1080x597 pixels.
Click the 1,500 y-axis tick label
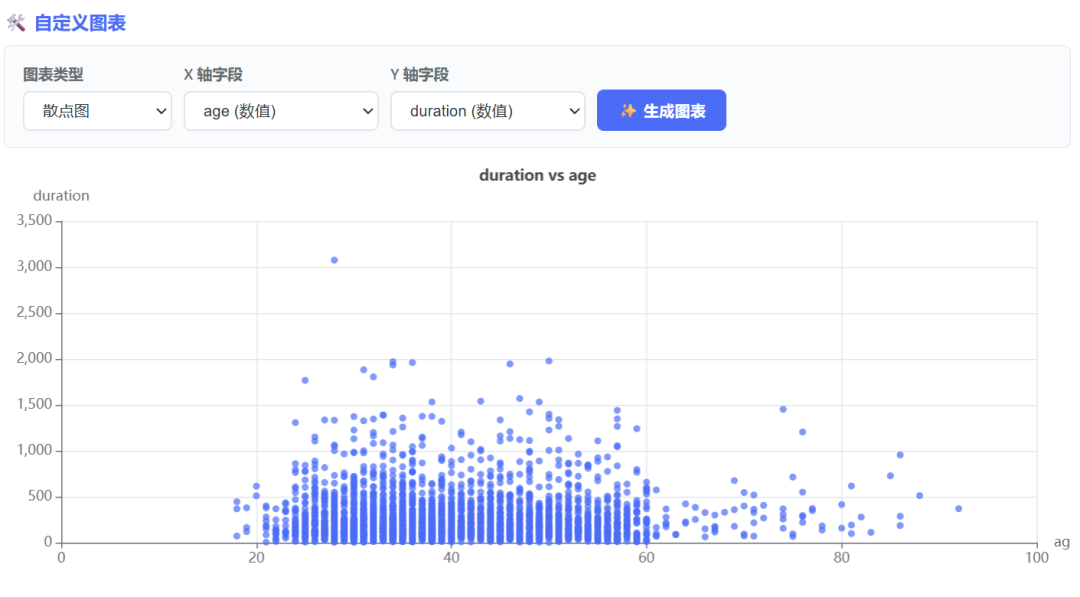pos(34,404)
